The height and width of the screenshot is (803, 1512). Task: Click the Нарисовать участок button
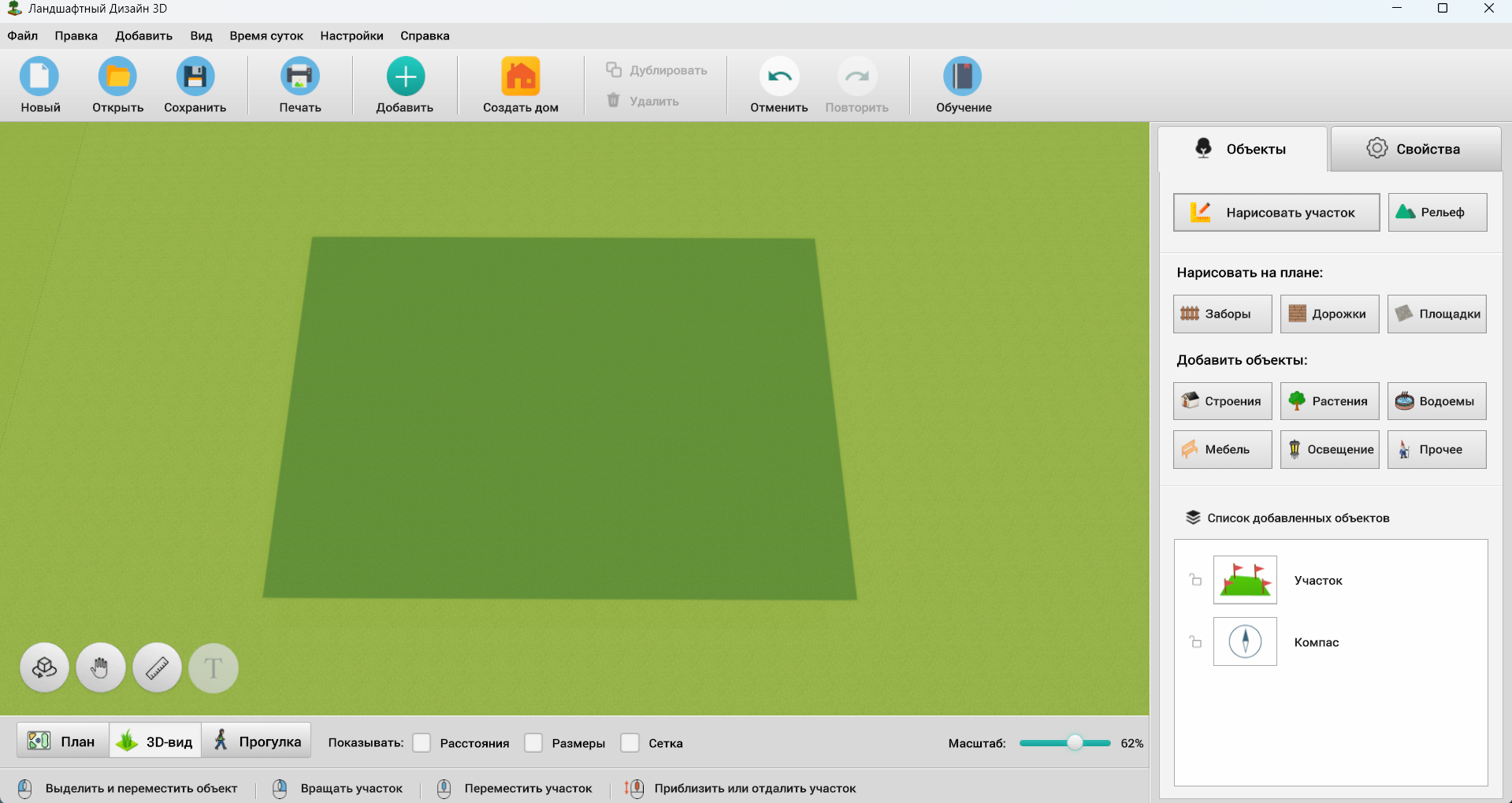point(1276,212)
